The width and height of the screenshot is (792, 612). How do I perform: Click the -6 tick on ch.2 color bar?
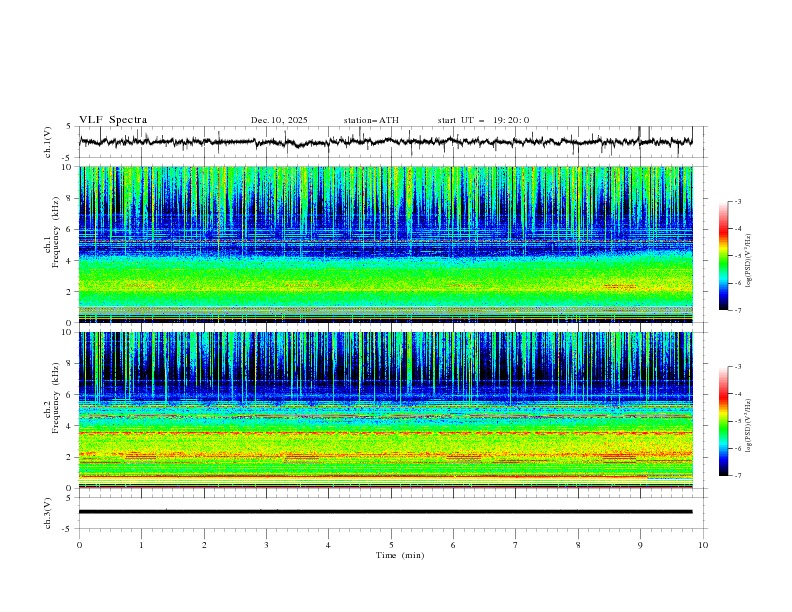[737, 448]
